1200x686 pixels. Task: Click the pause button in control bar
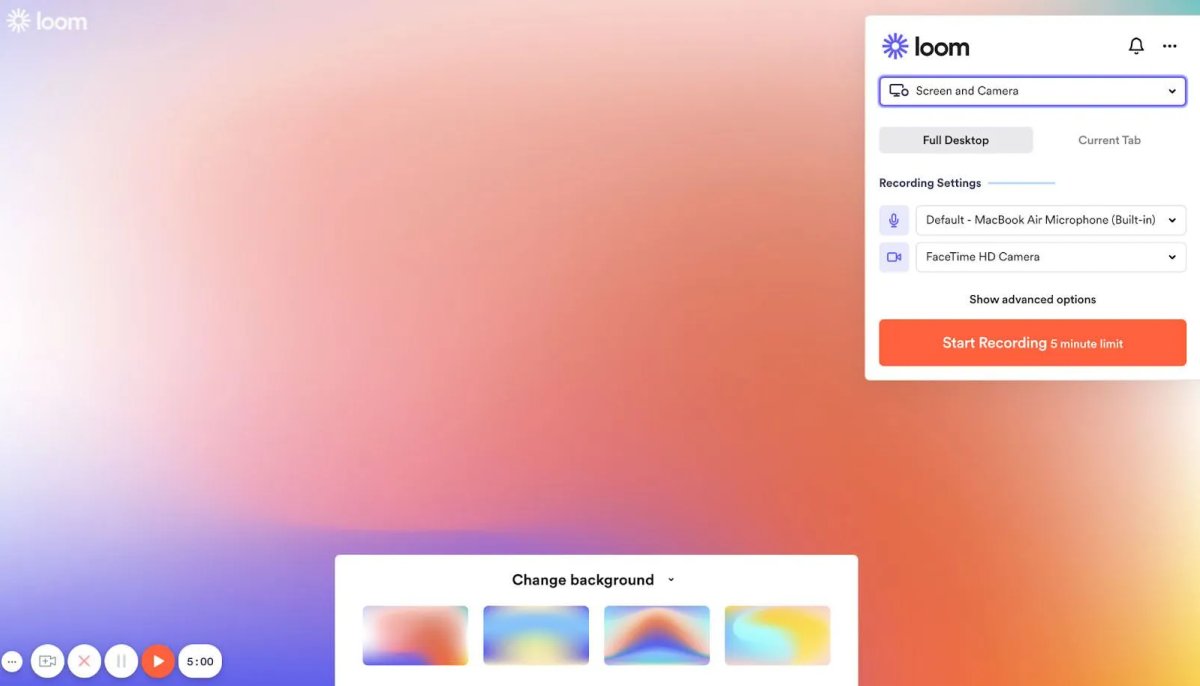(x=121, y=661)
